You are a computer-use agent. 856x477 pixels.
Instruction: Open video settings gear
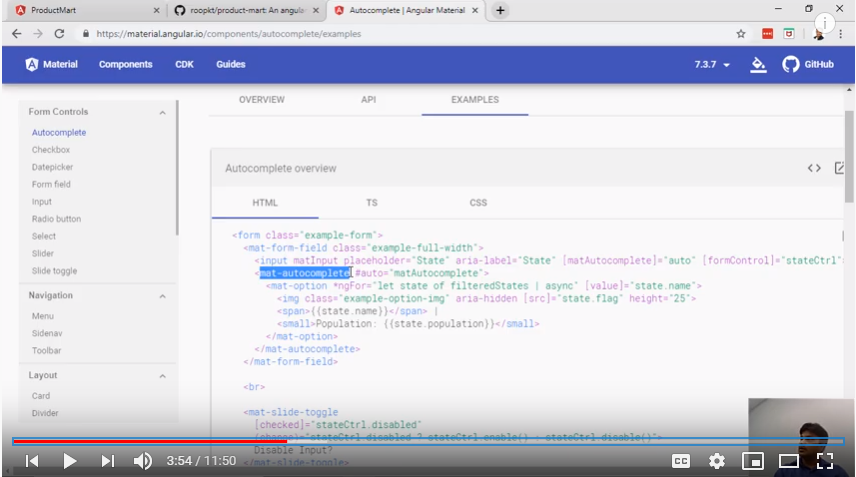(x=717, y=461)
